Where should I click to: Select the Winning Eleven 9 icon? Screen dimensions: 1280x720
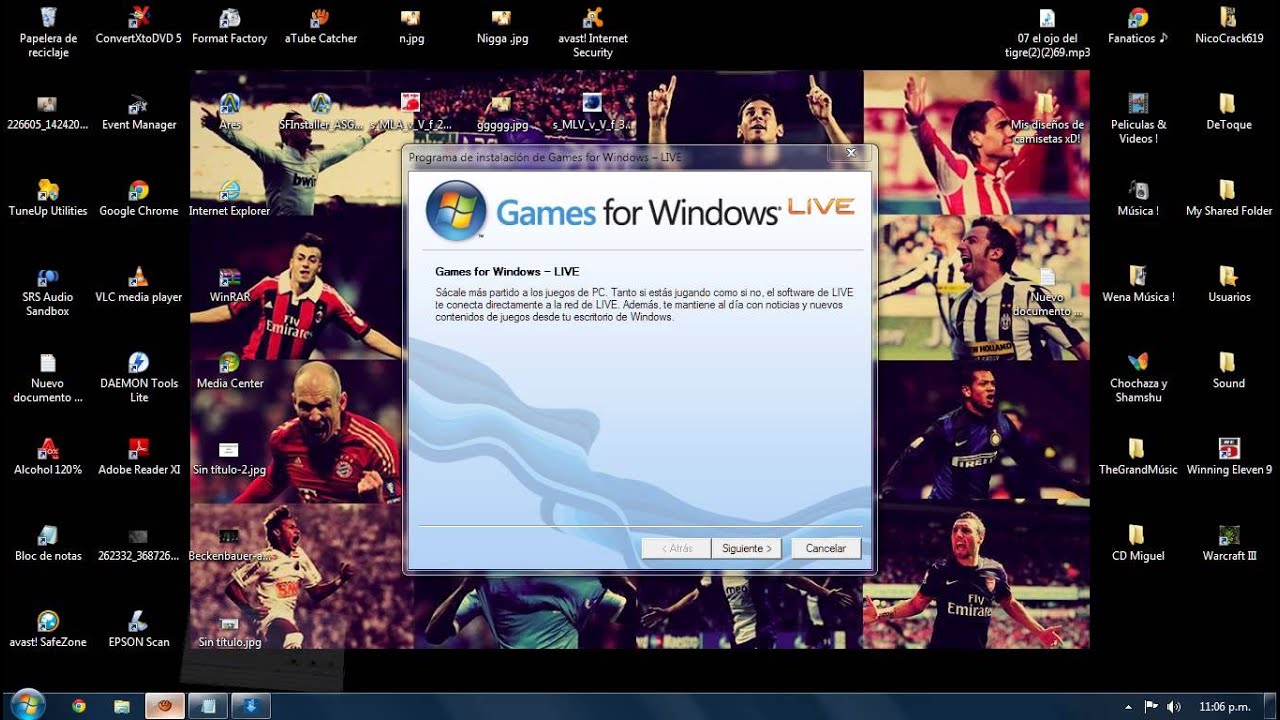(x=1229, y=457)
